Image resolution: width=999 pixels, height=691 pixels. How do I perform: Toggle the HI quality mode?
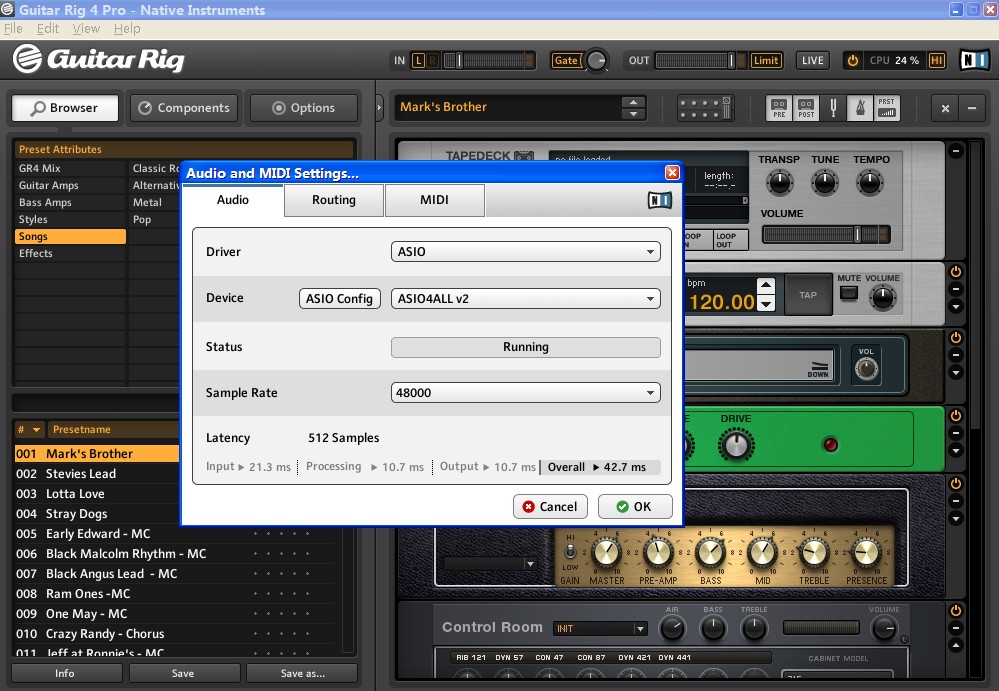tap(936, 61)
